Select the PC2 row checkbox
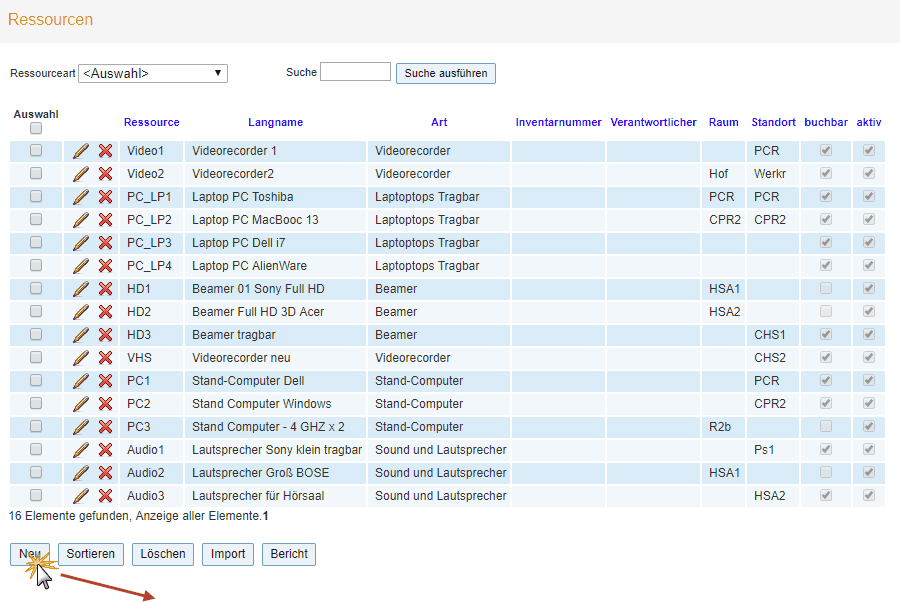The width and height of the screenshot is (900, 602). tap(36, 403)
